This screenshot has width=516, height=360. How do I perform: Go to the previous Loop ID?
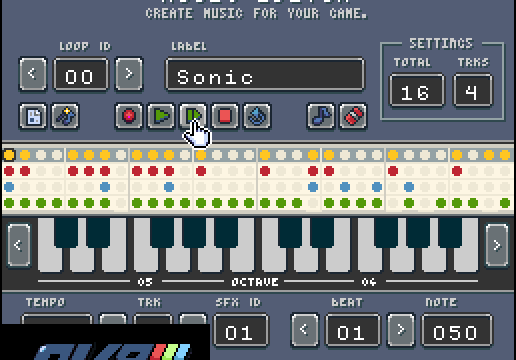coord(33,74)
